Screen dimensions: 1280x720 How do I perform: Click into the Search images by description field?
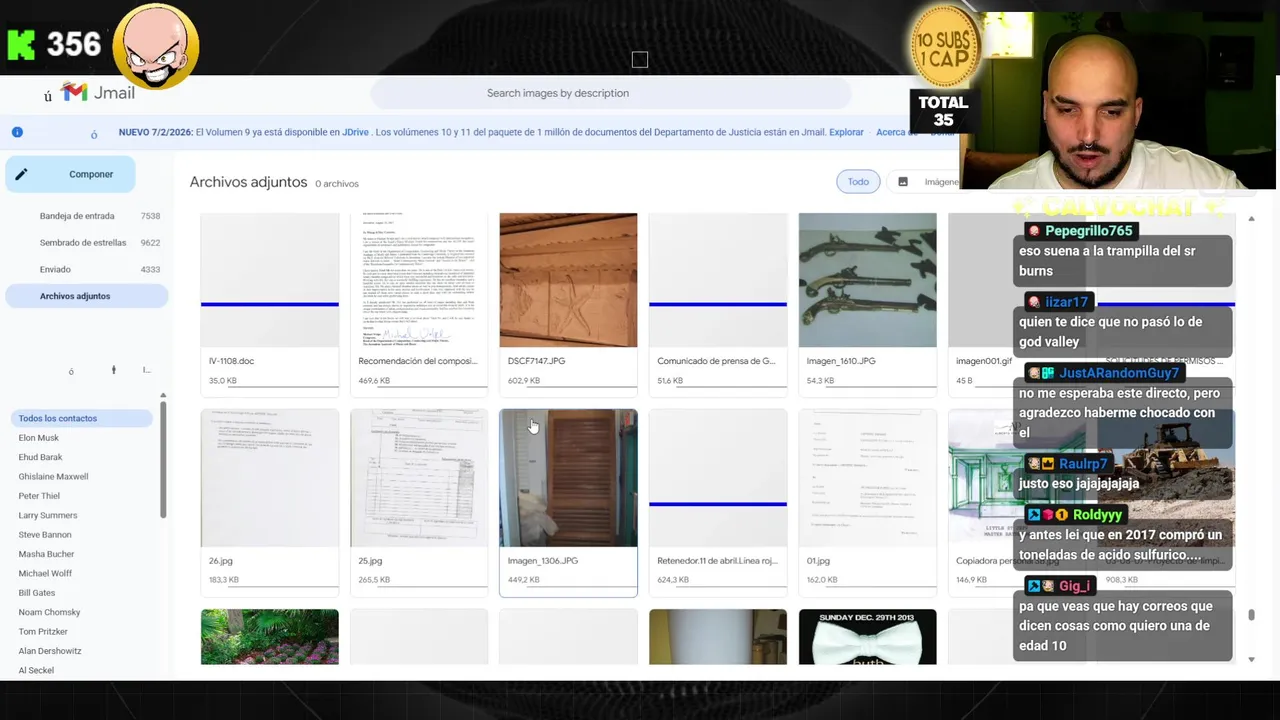pyautogui.click(x=610, y=93)
